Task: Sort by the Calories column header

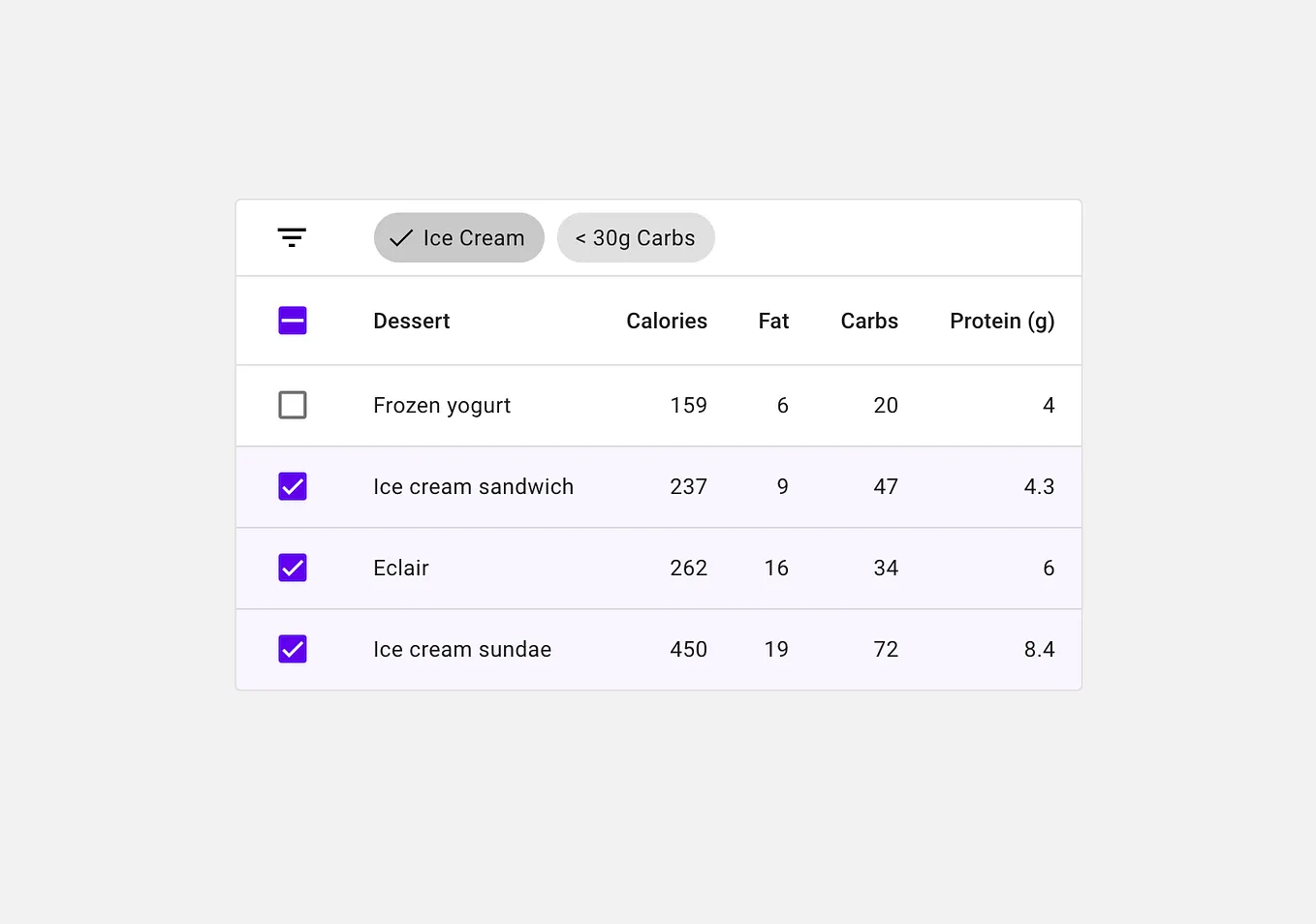Action: click(667, 321)
